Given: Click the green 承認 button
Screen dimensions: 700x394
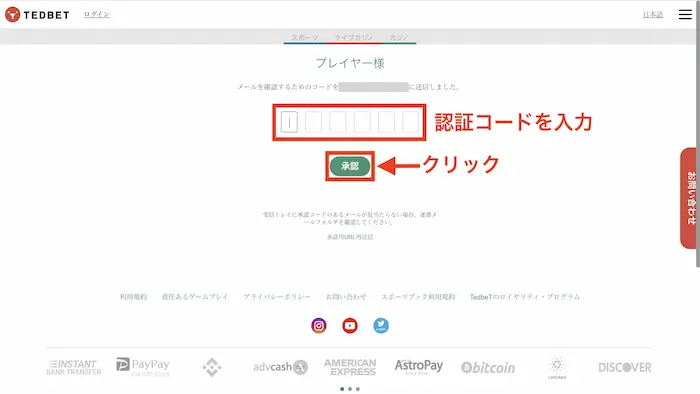Looking at the screenshot, I should [350, 166].
